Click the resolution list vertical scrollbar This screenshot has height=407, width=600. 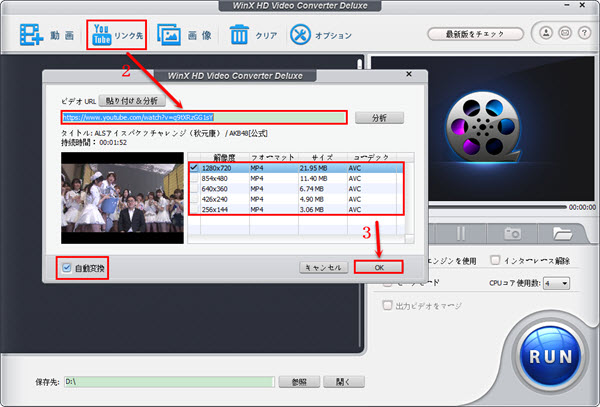409,198
